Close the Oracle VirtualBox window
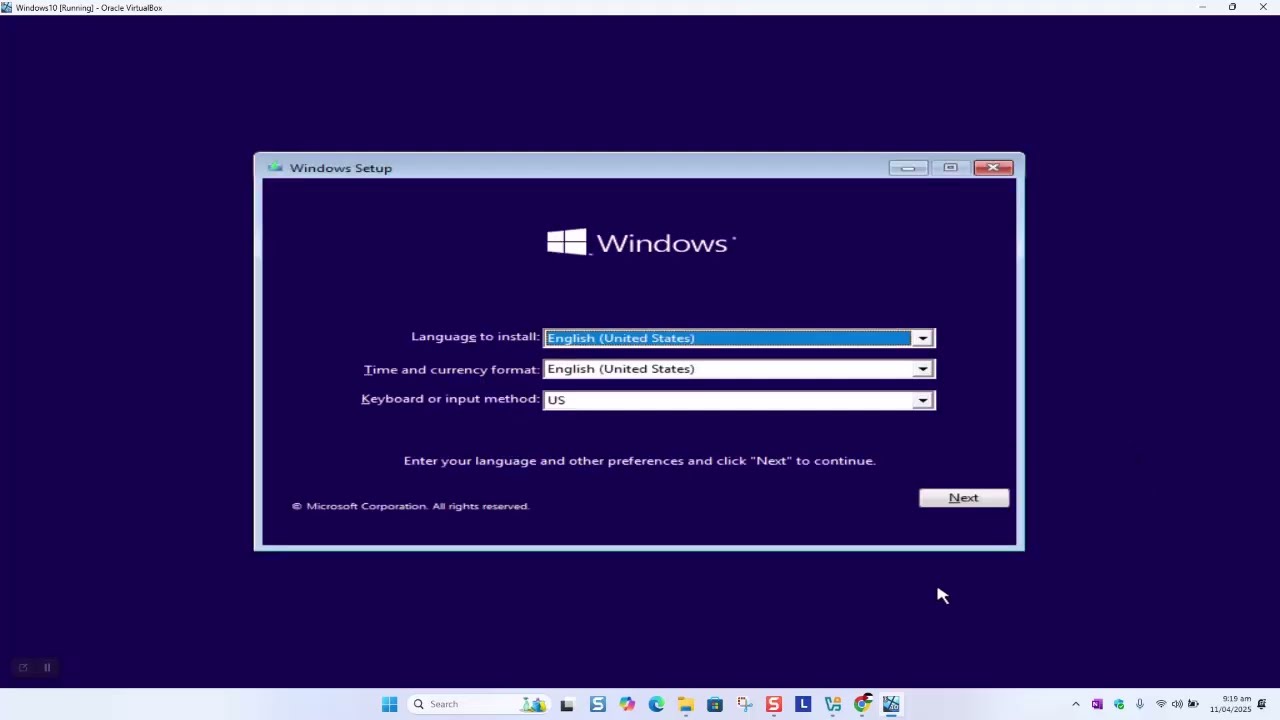Viewport: 1280px width, 720px height. pyautogui.click(x=1263, y=7)
